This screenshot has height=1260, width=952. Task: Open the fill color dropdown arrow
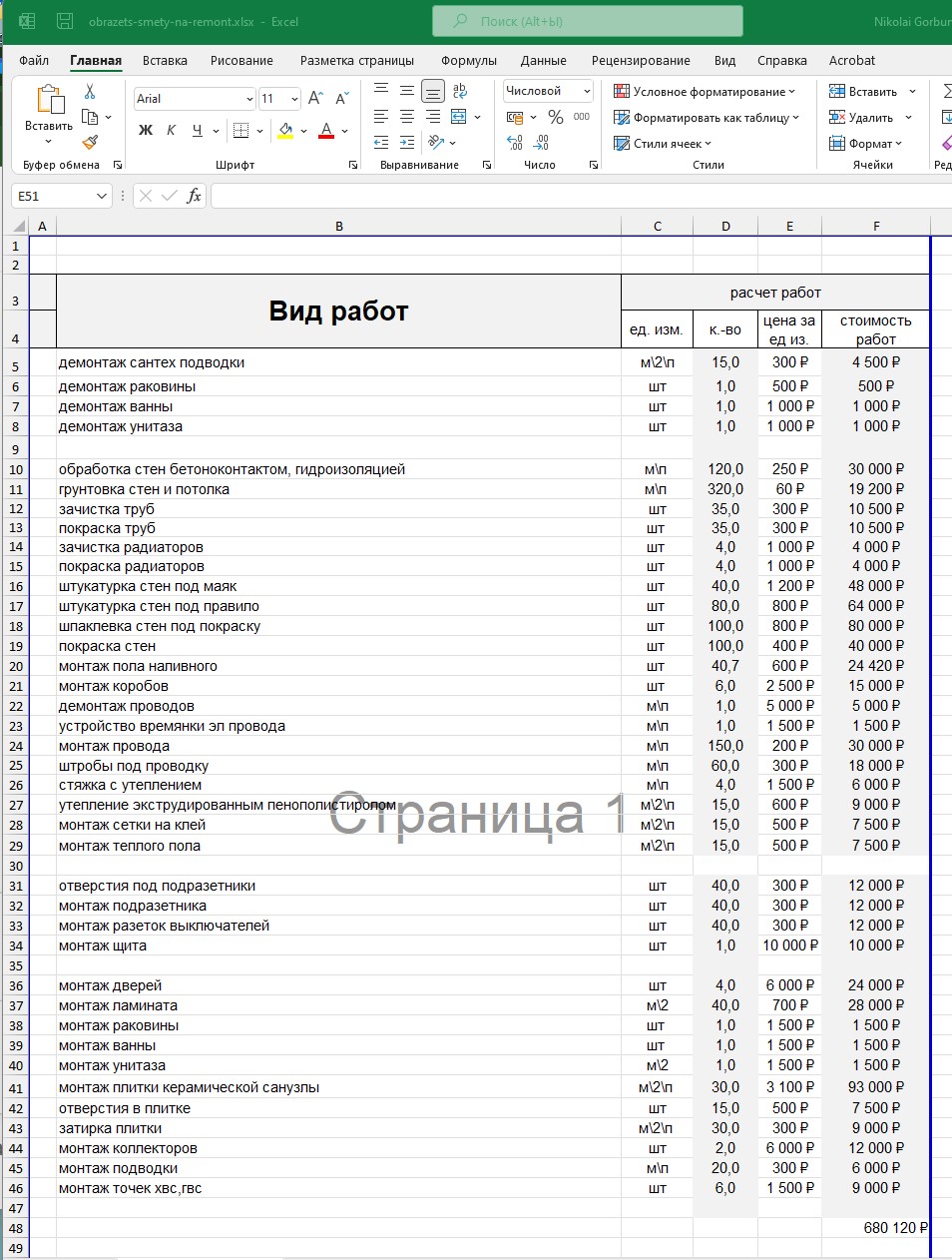click(302, 130)
